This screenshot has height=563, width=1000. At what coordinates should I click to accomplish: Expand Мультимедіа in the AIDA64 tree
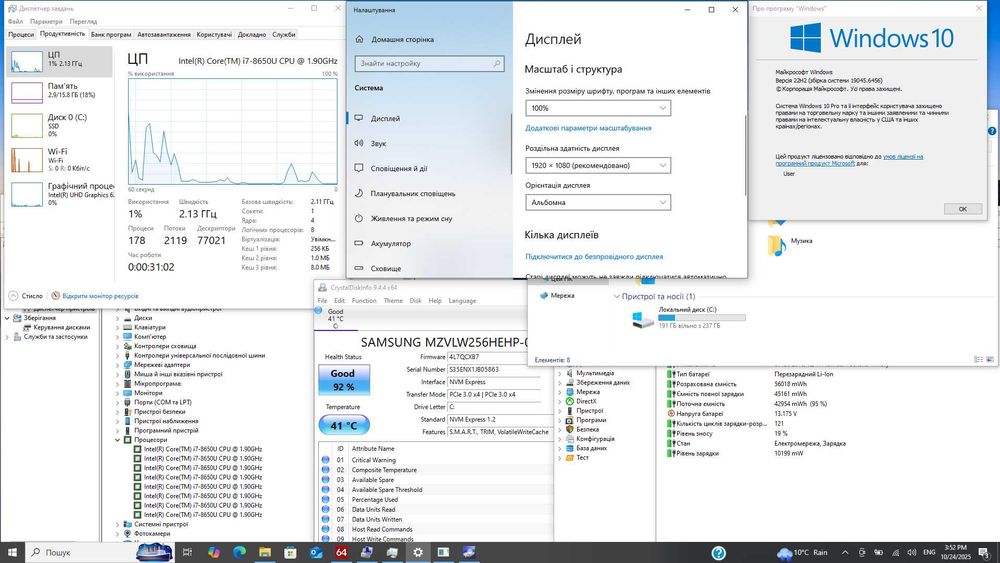(560, 373)
